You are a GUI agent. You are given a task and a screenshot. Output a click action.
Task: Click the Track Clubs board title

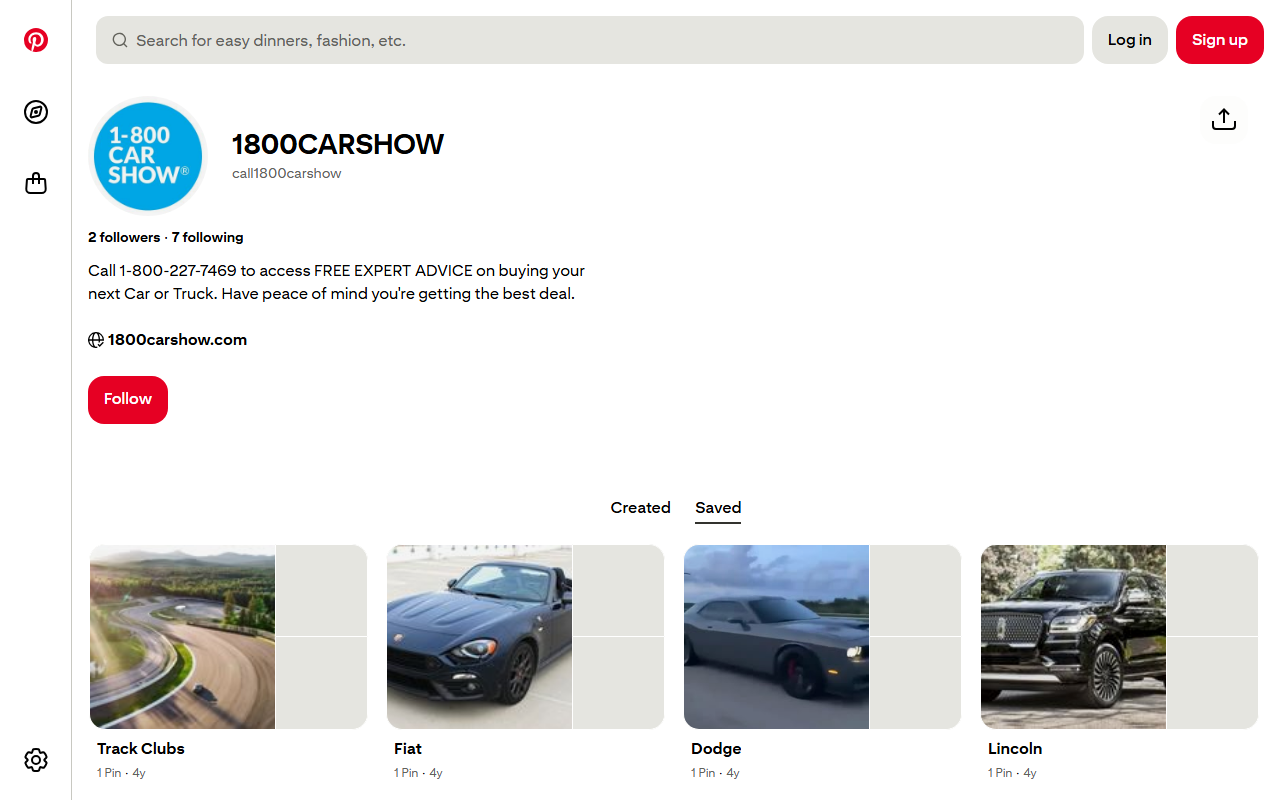pyautogui.click(x=141, y=749)
